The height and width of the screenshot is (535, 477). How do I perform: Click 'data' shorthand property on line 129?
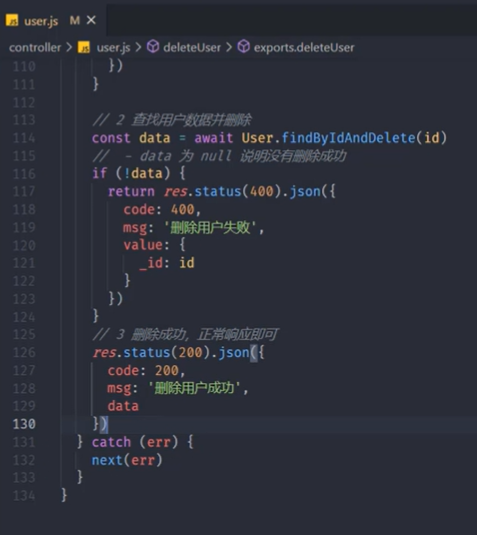123,406
